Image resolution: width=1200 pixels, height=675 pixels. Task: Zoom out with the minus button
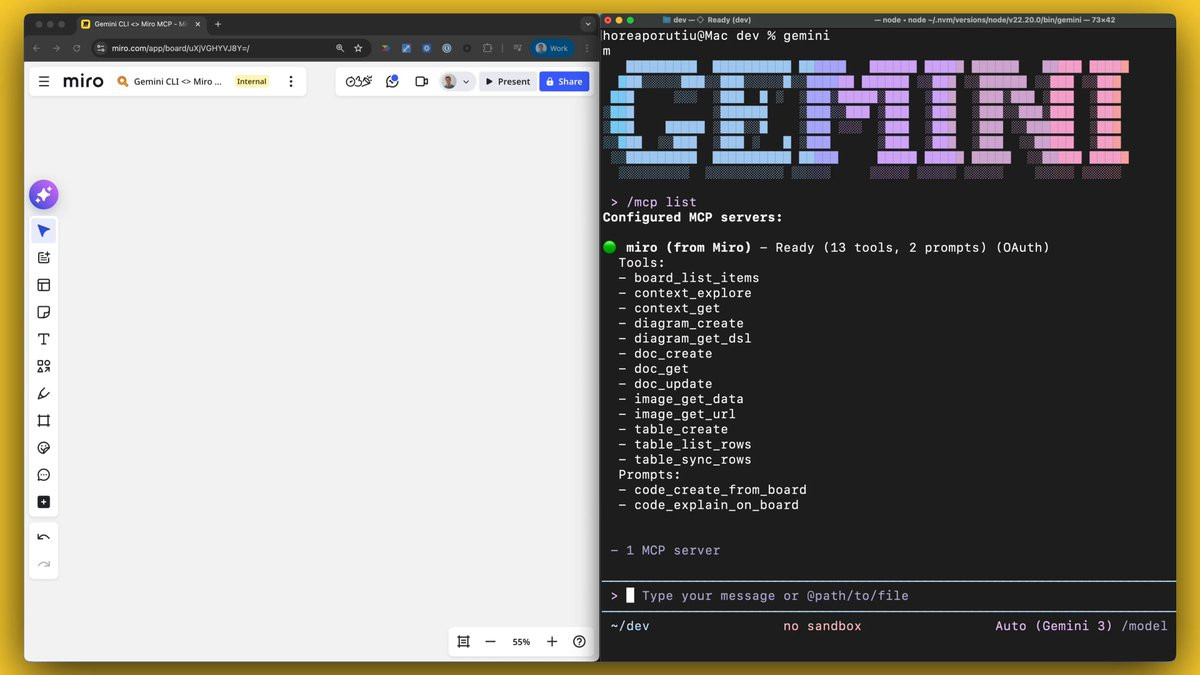coord(490,642)
